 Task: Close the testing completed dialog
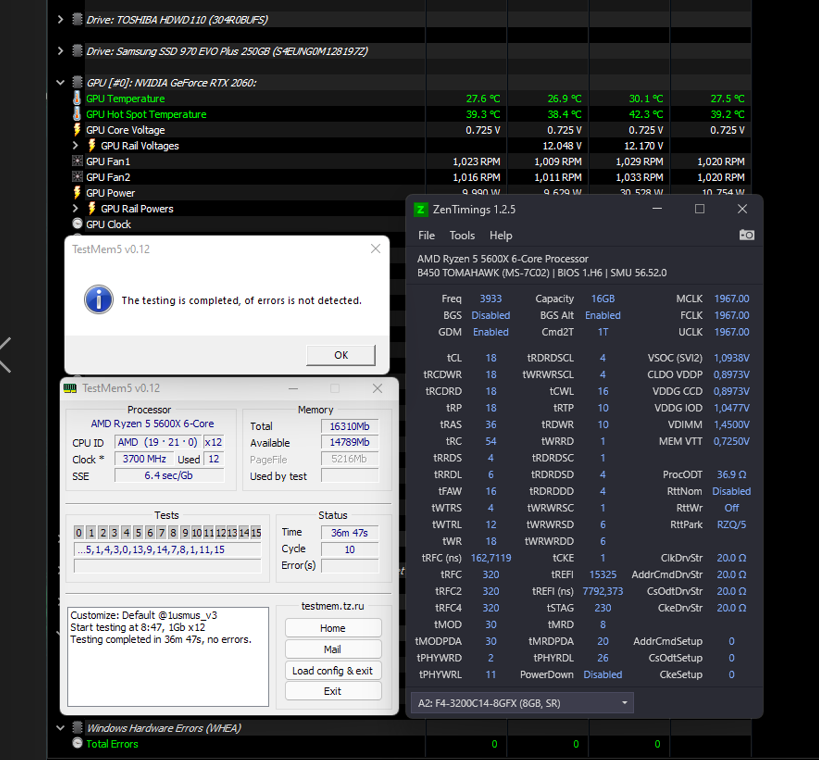coord(376,249)
